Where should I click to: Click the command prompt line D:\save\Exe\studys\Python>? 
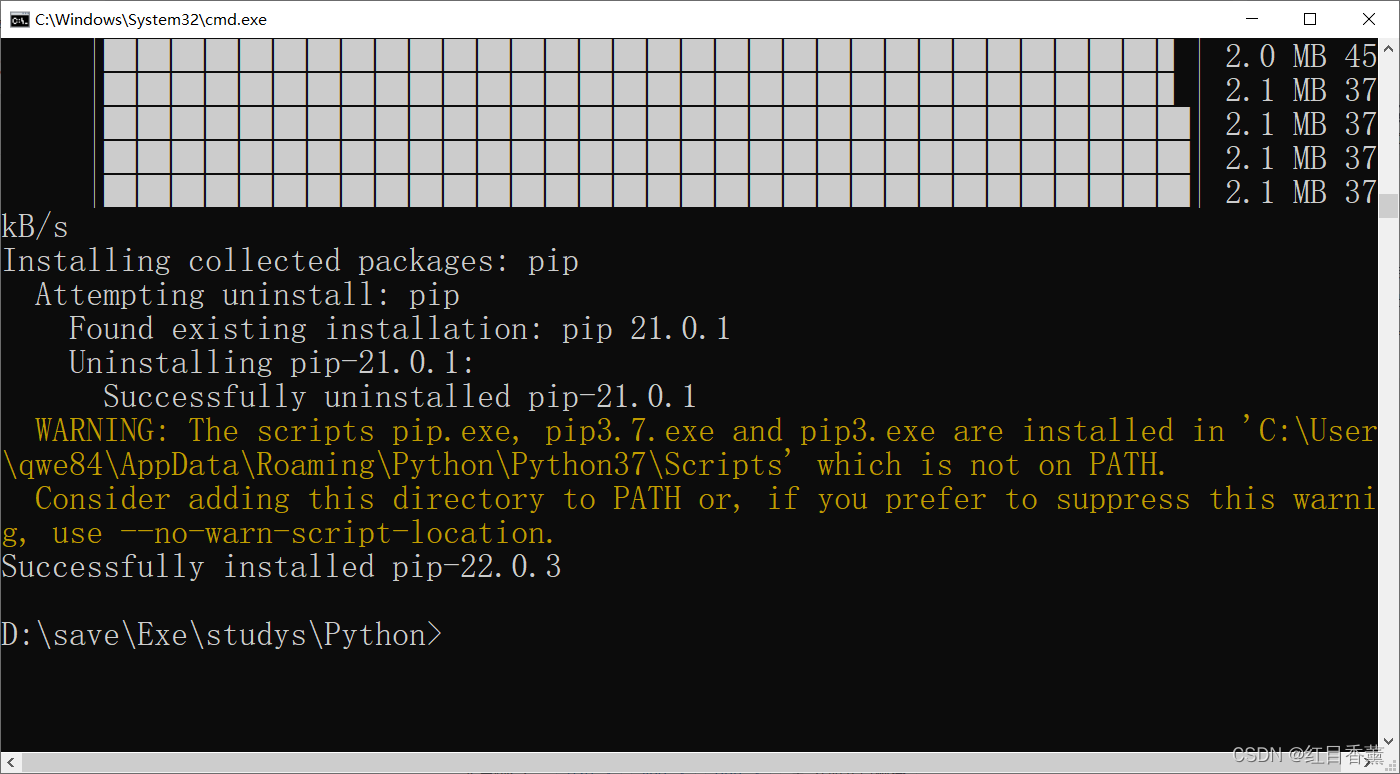click(220, 634)
